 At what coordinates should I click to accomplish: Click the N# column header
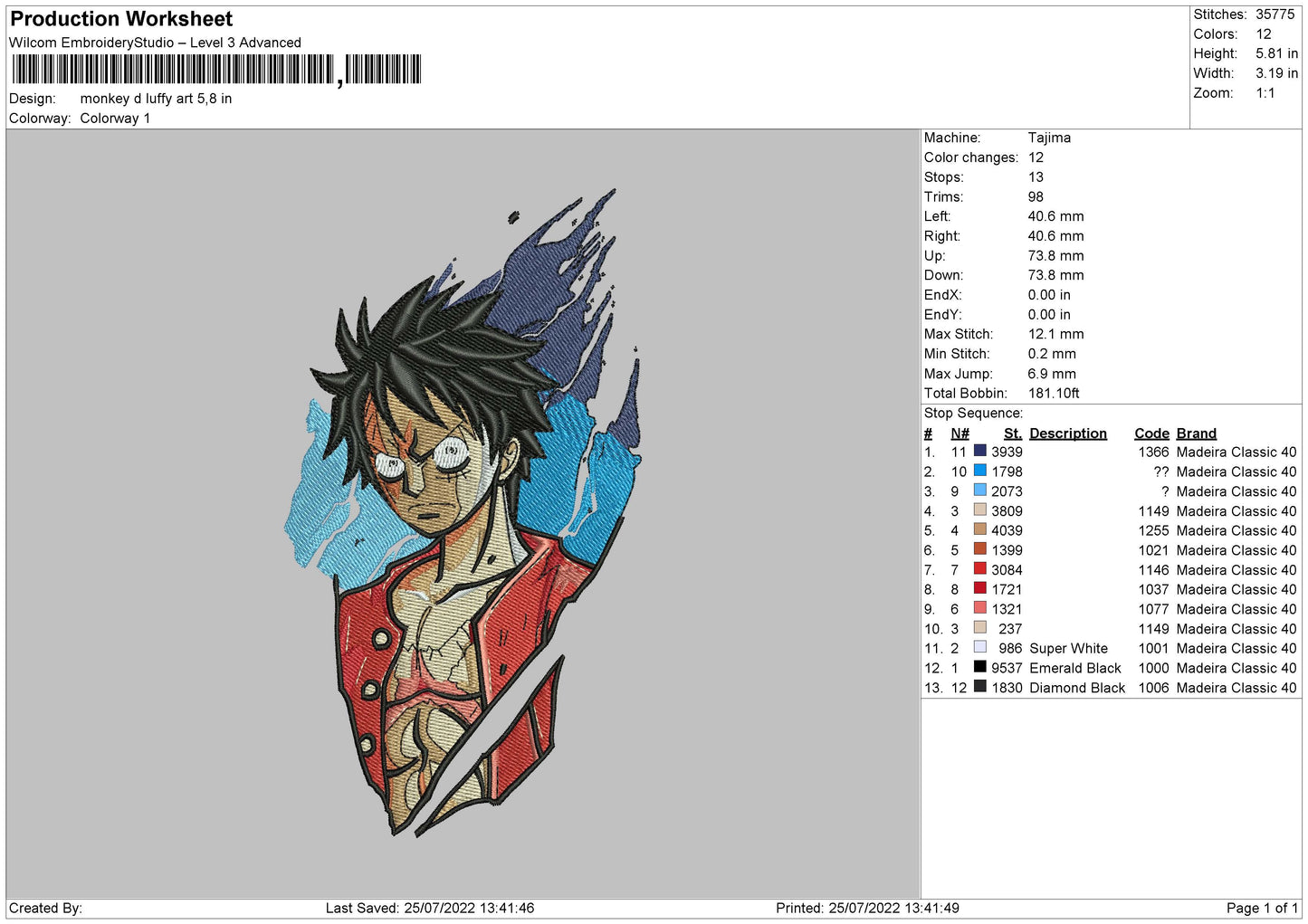point(960,433)
